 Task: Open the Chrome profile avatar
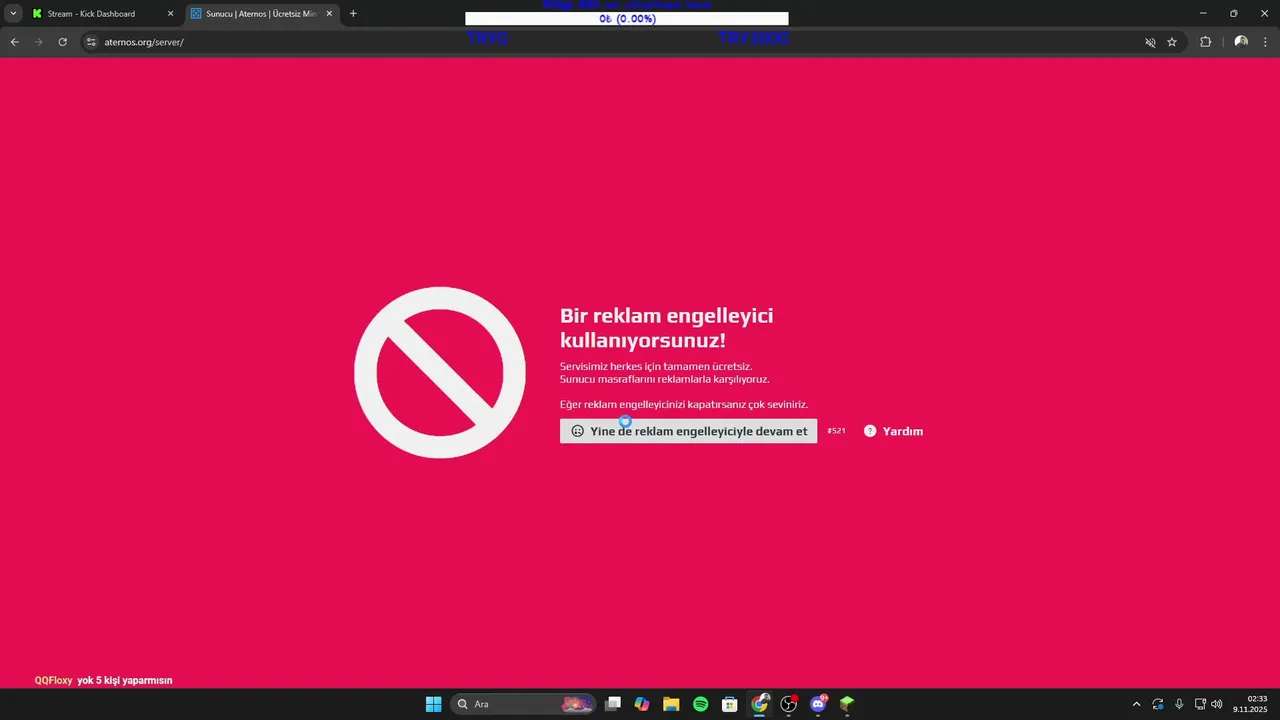coord(1241,42)
